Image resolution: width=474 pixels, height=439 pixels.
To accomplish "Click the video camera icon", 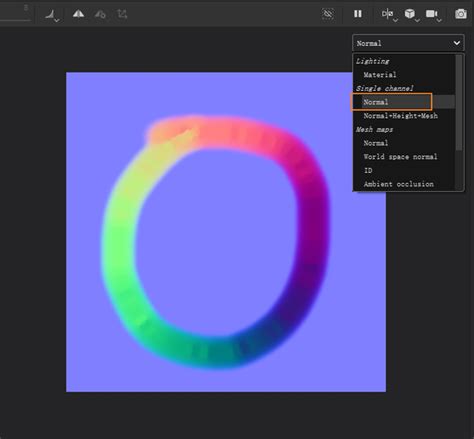I will click(431, 14).
